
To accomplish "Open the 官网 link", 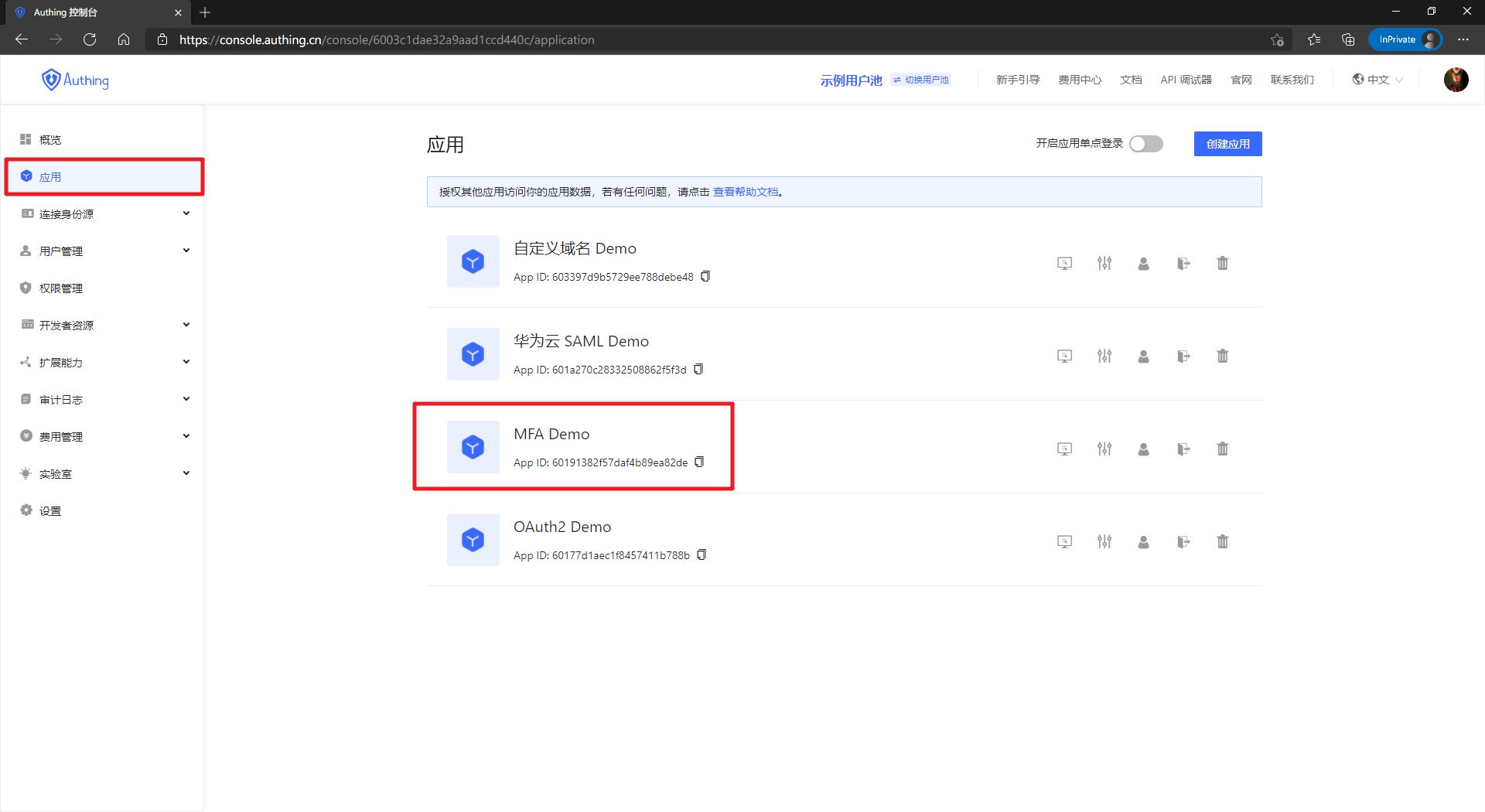I will point(1241,80).
